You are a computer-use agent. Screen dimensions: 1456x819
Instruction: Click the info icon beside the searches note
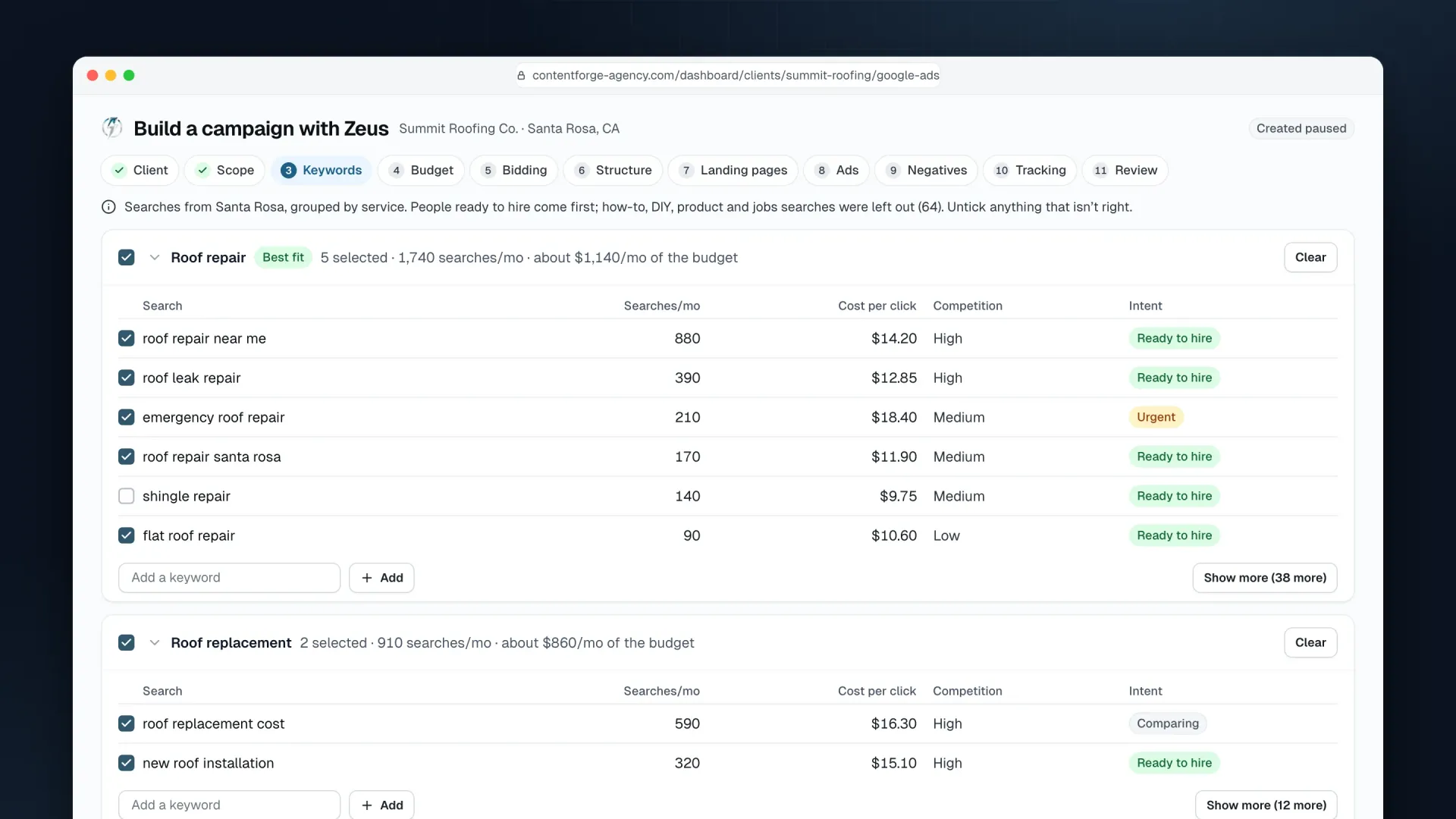coord(108,207)
